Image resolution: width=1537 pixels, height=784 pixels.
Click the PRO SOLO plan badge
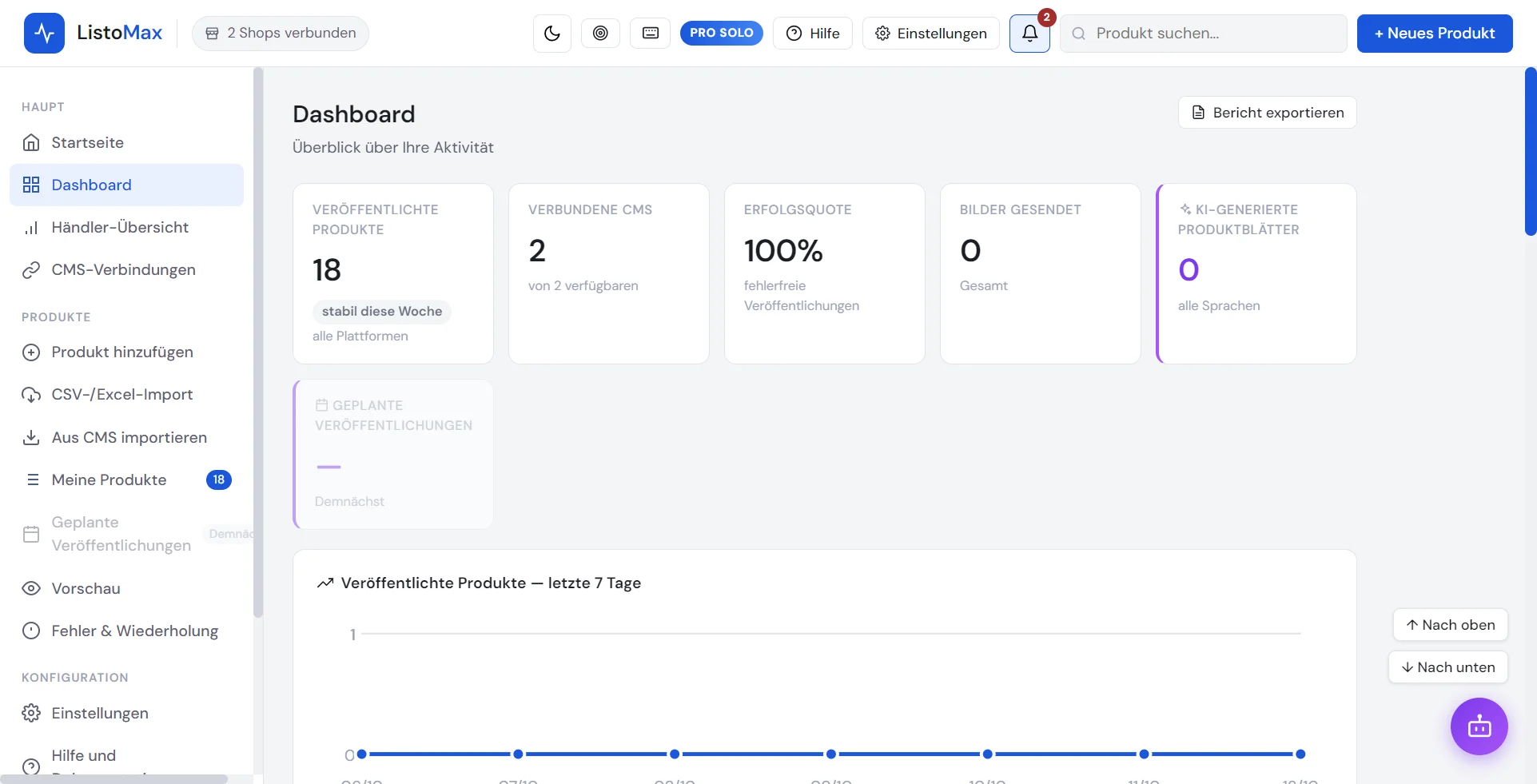(x=722, y=33)
